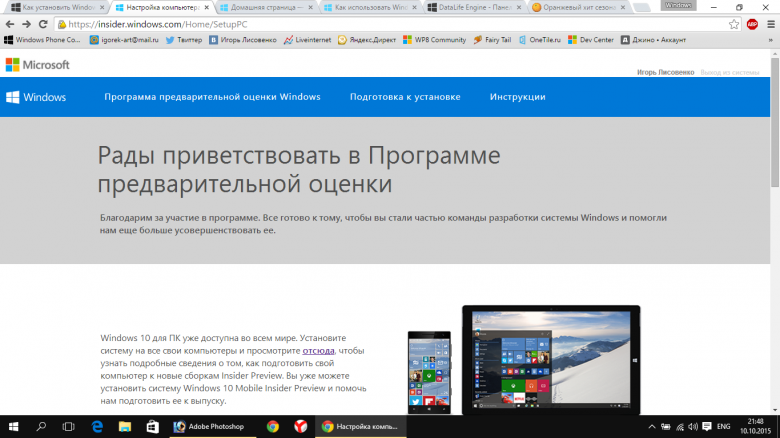Open the 'Подготовка к установке' menu item

pyautogui.click(x=405, y=97)
